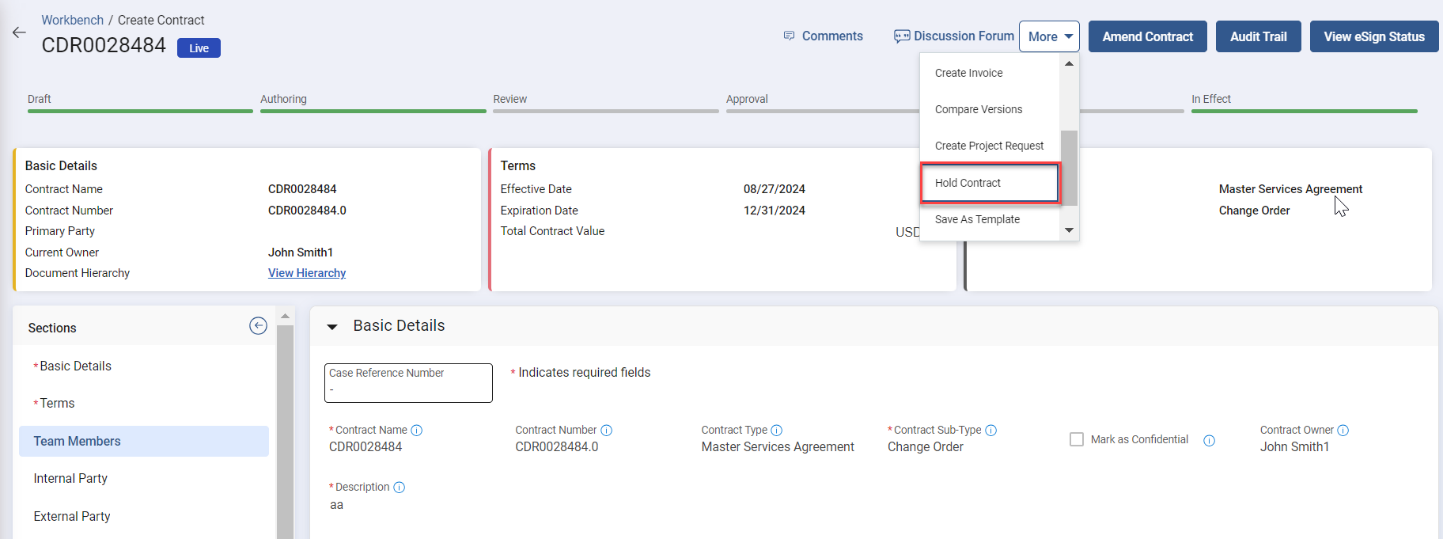
Task: Open the Comments panel icon
Action: click(x=790, y=36)
